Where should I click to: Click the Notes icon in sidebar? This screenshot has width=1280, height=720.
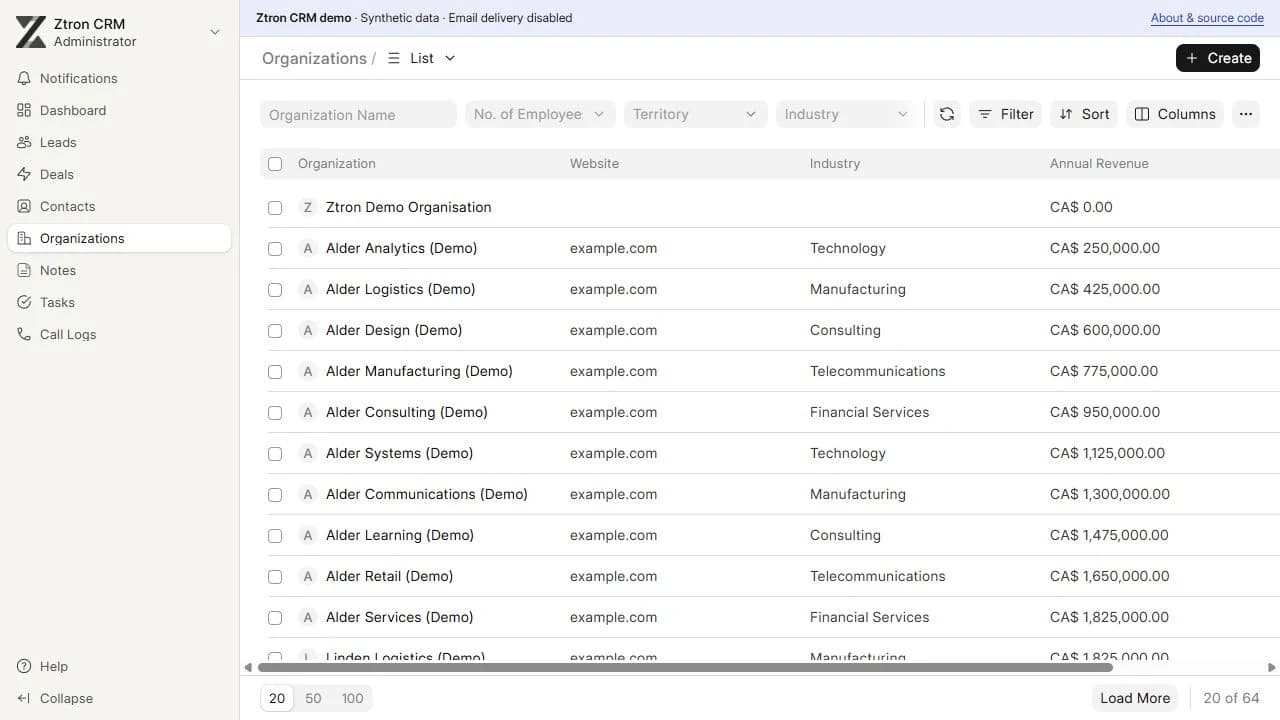24,270
